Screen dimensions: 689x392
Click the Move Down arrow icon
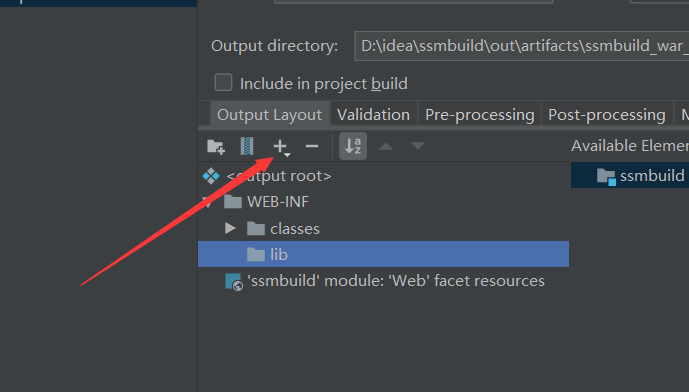tap(417, 146)
